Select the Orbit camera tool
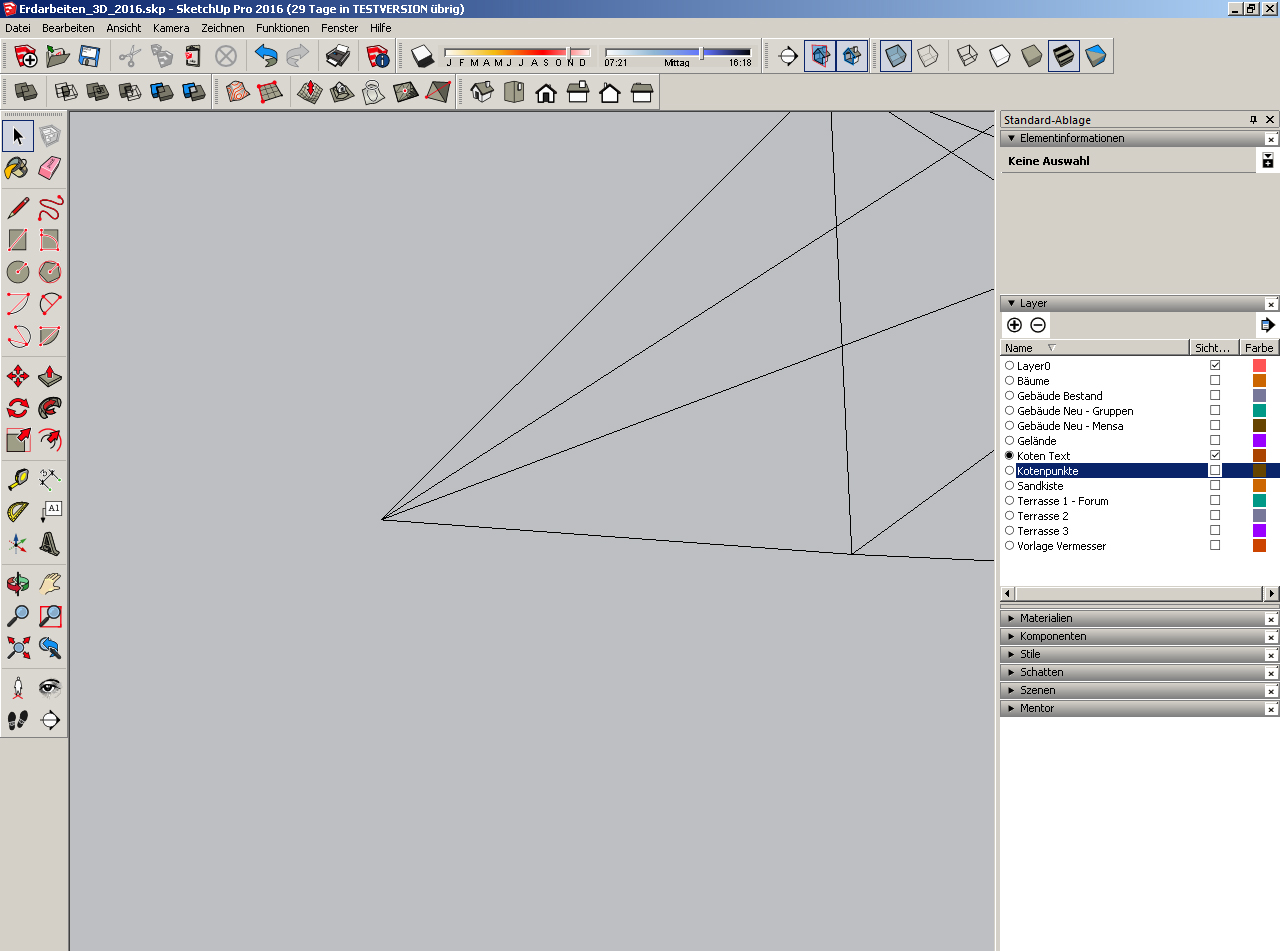 point(18,584)
